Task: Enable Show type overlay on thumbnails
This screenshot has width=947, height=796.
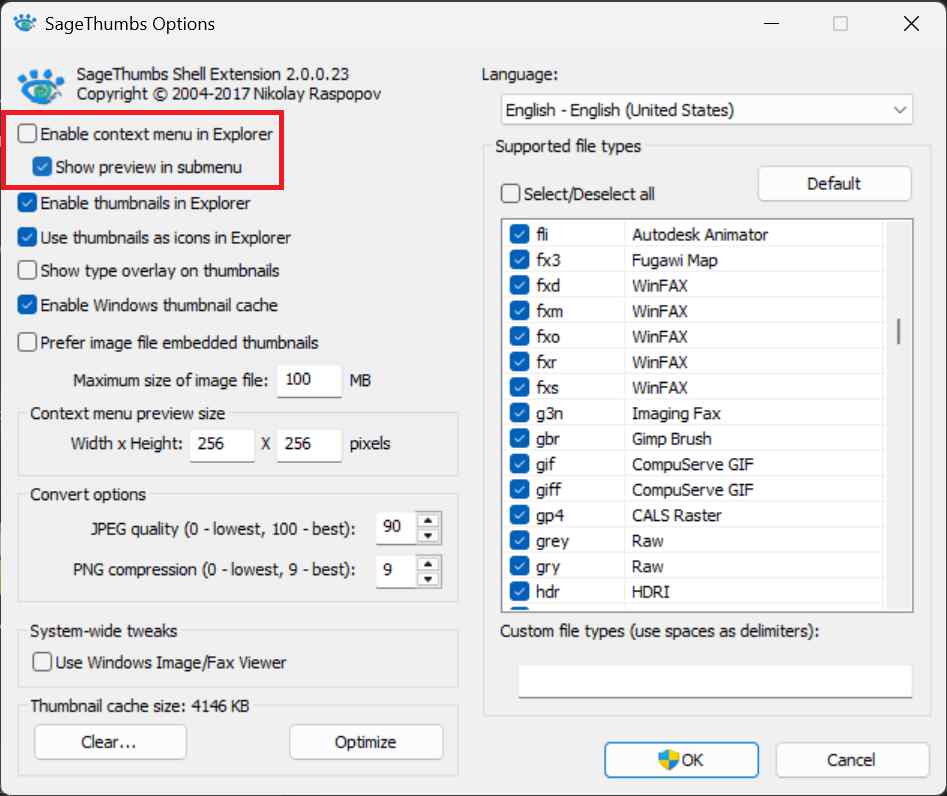Action: click(27, 271)
